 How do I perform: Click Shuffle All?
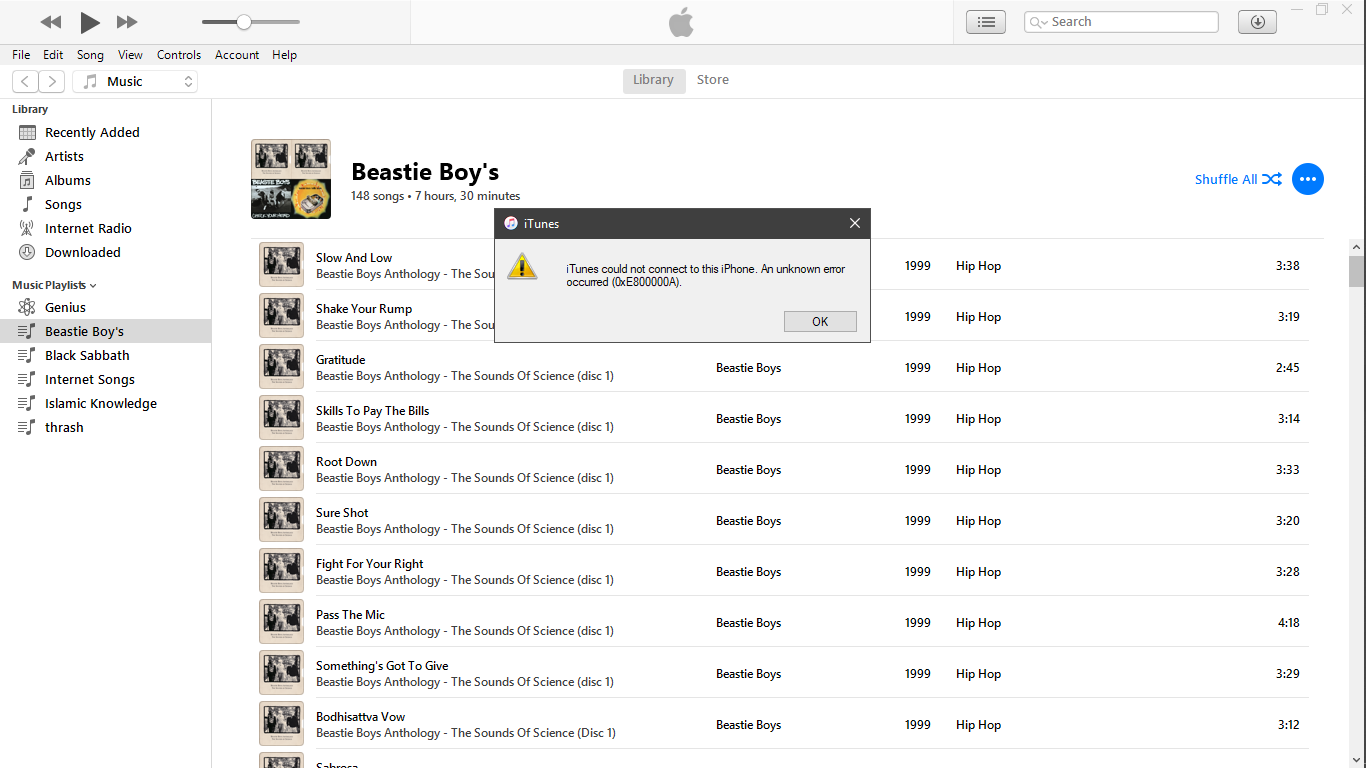tap(1238, 179)
